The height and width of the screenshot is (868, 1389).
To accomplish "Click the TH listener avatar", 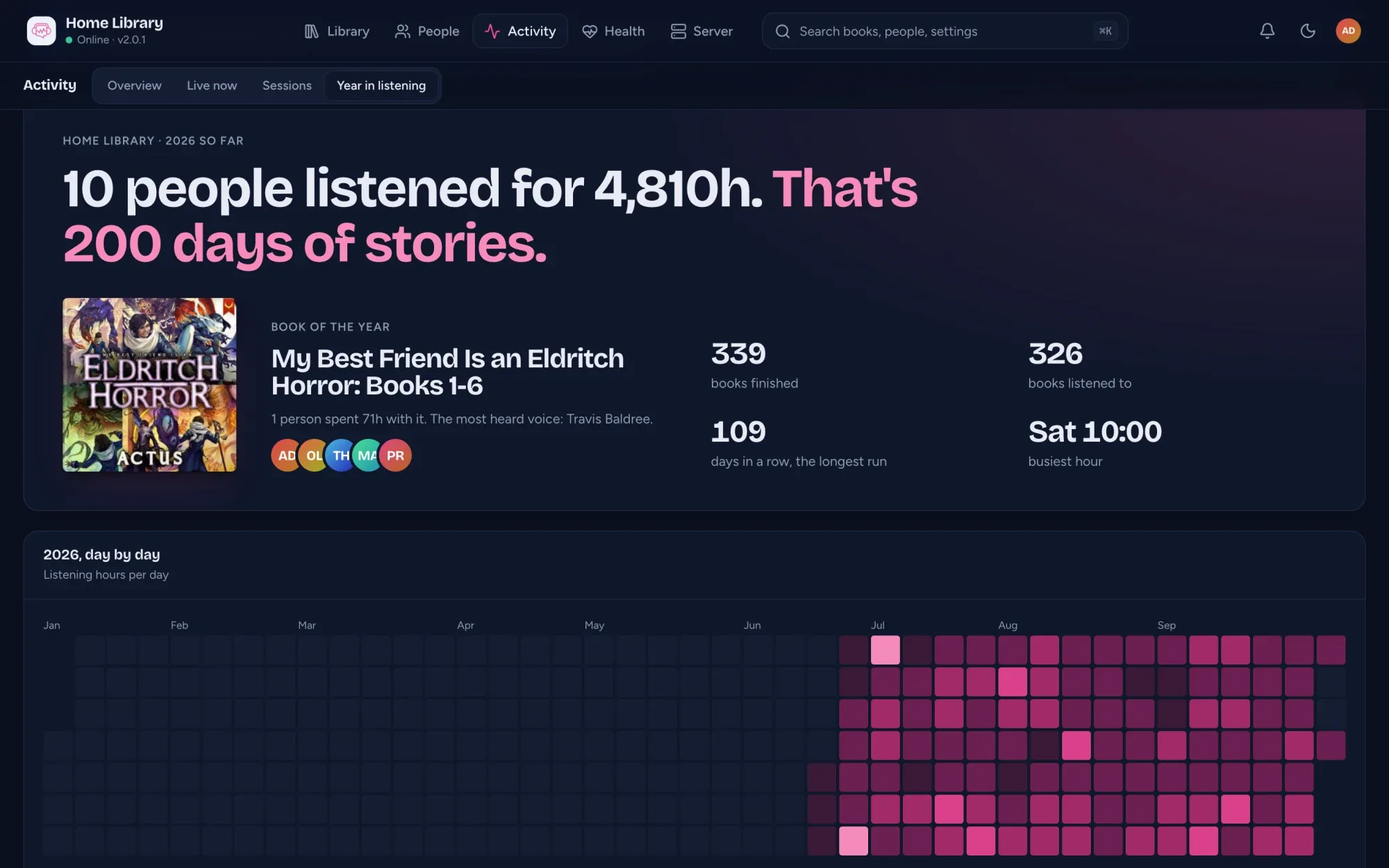I will point(340,456).
